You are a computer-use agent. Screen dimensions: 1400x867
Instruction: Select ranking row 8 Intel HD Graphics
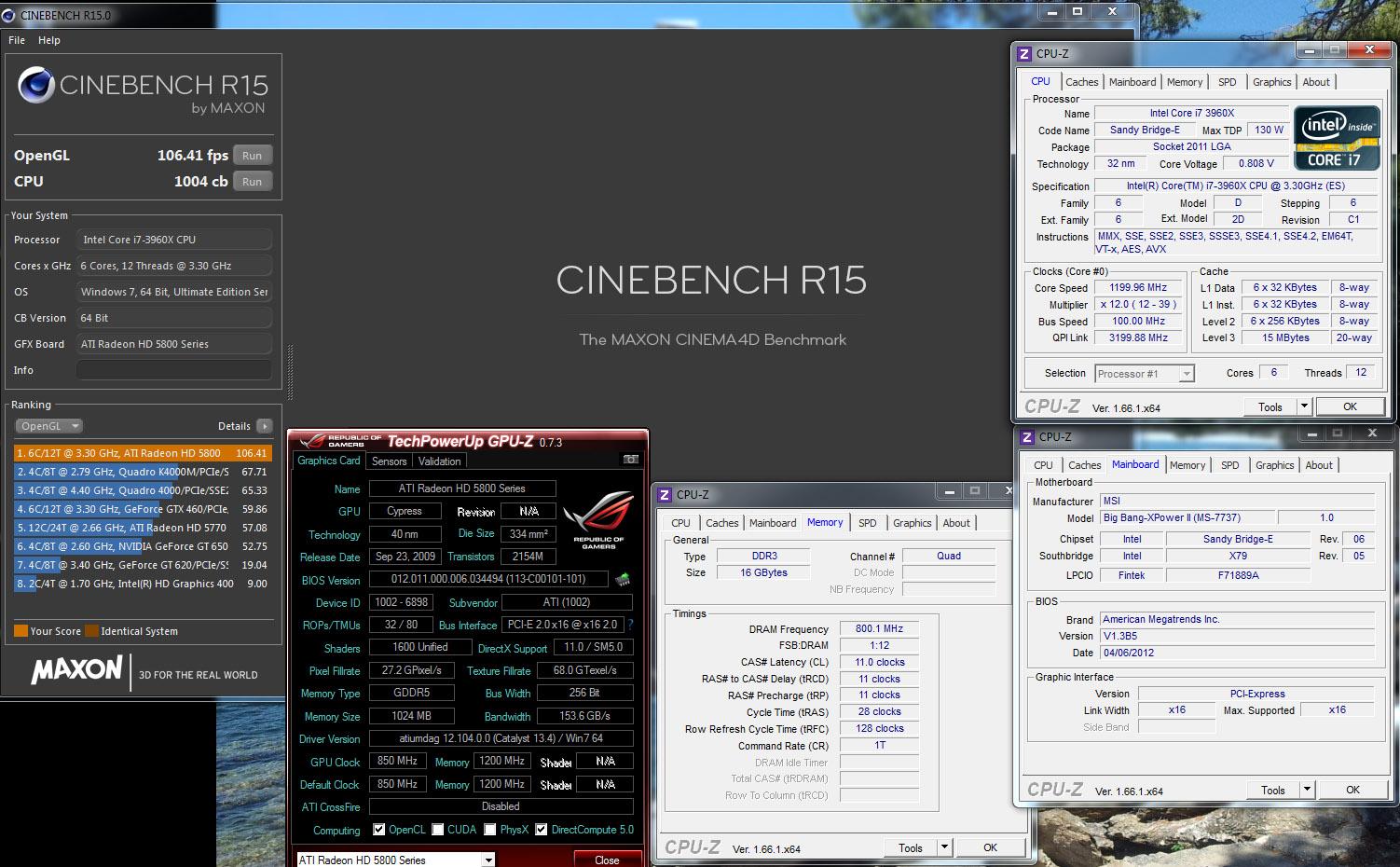[x=143, y=584]
